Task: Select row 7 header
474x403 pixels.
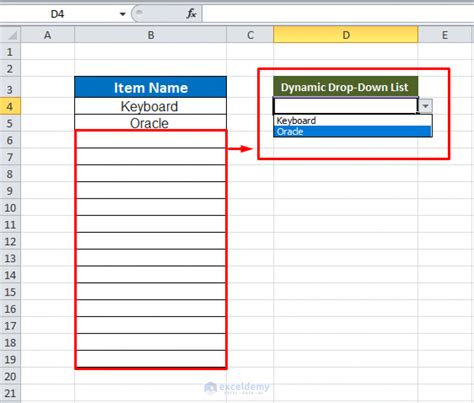Action: [x=10, y=157]
